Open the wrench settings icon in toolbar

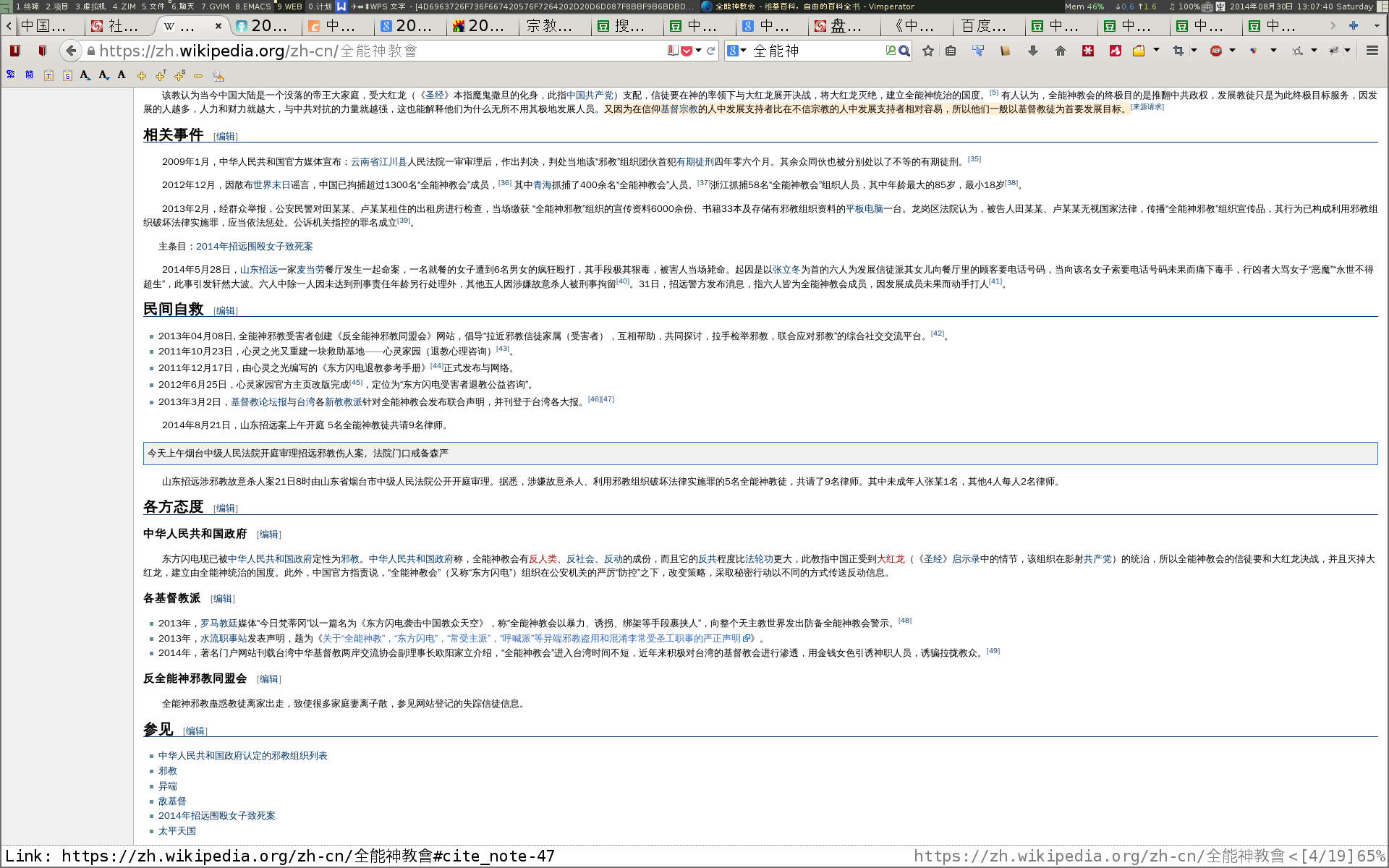click(219, 75)
